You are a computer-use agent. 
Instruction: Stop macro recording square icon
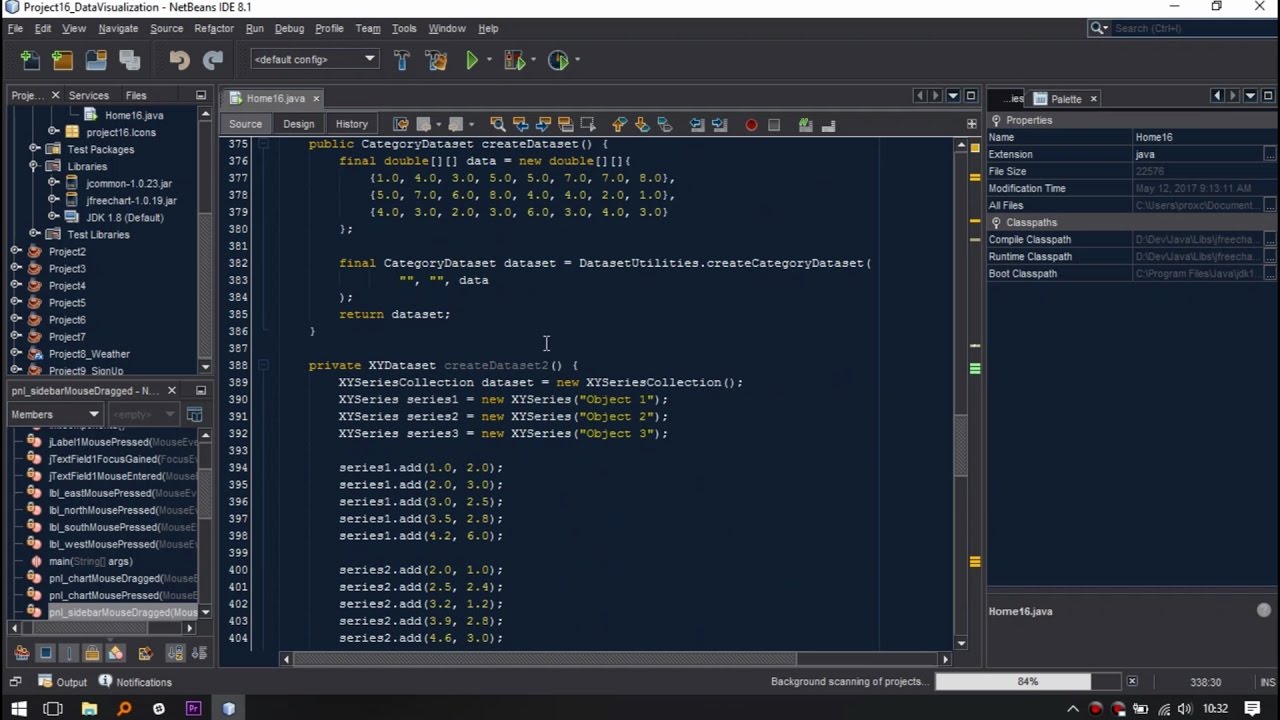[x=774, y=125]
